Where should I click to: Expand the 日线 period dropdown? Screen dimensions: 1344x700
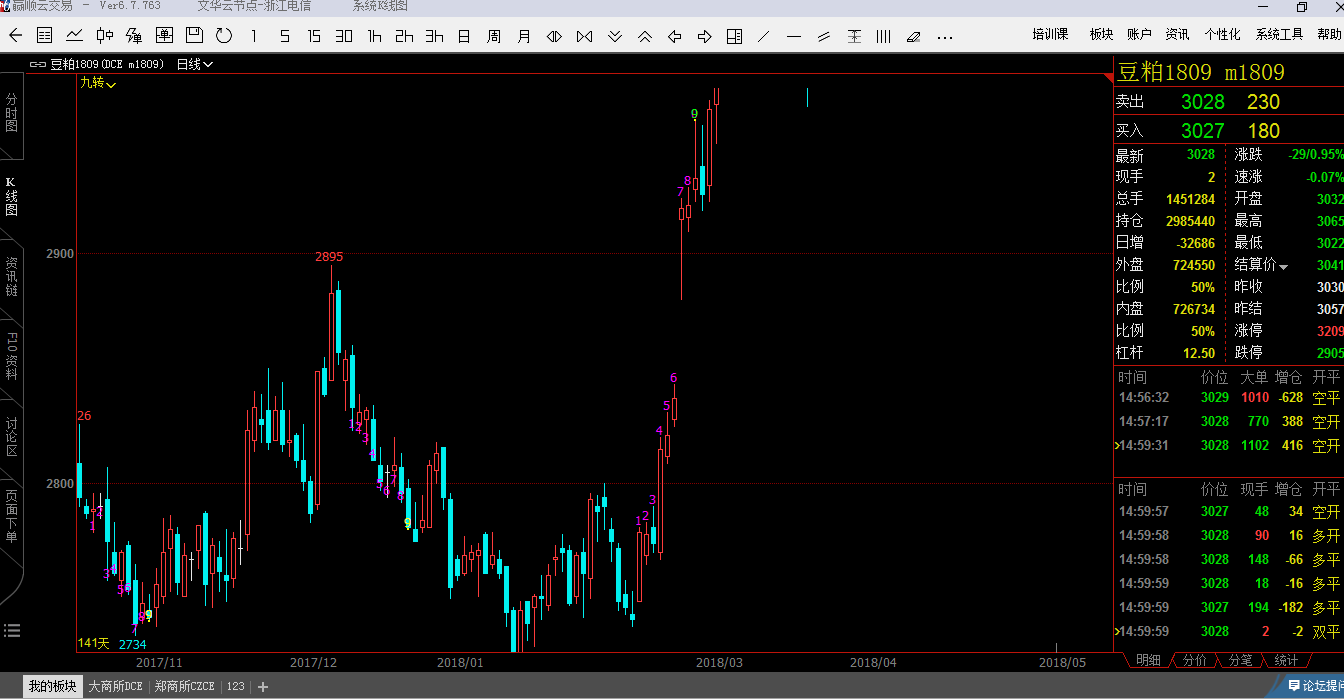(195, 64)
